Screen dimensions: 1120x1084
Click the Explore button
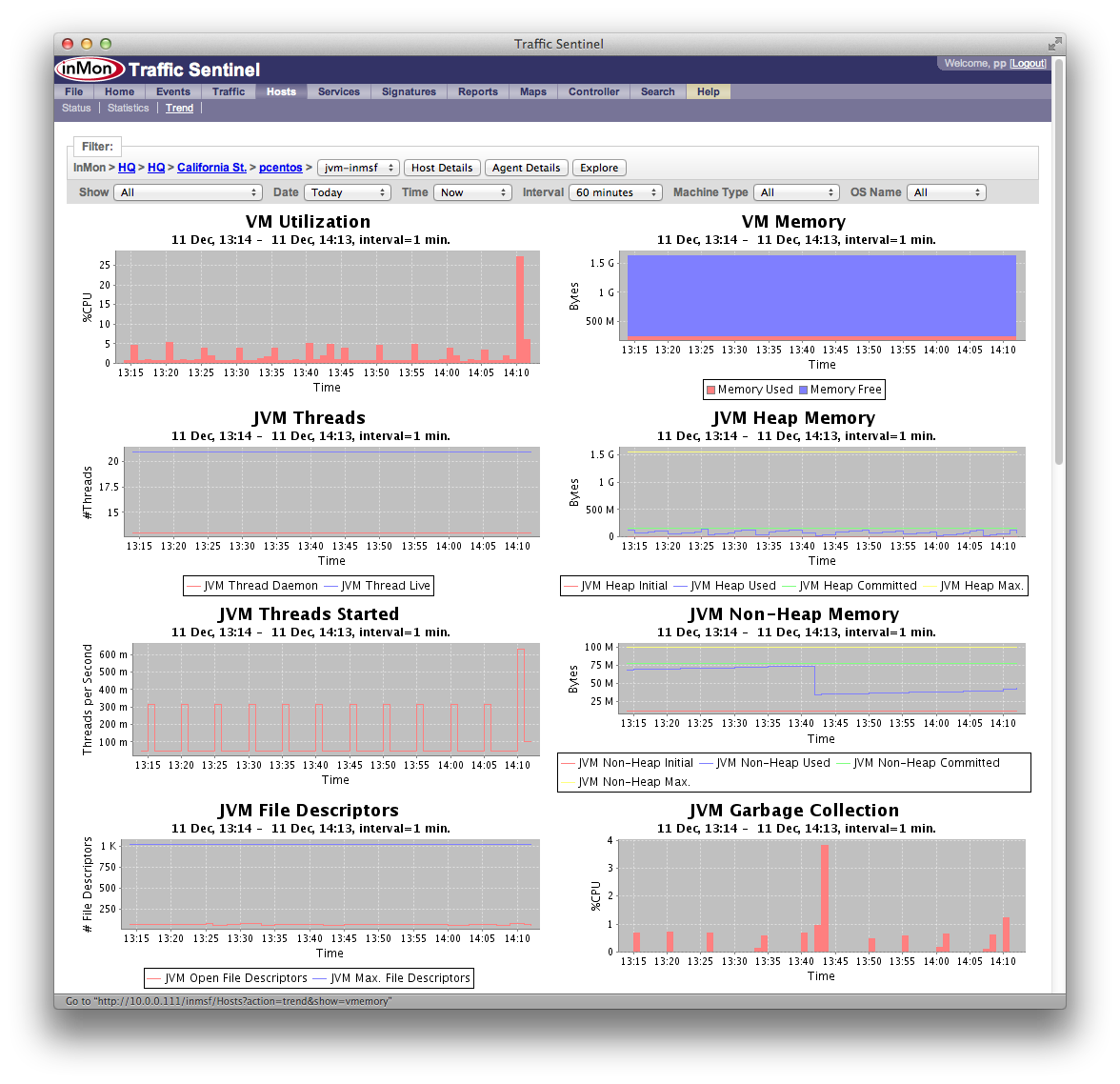(599, 168)
